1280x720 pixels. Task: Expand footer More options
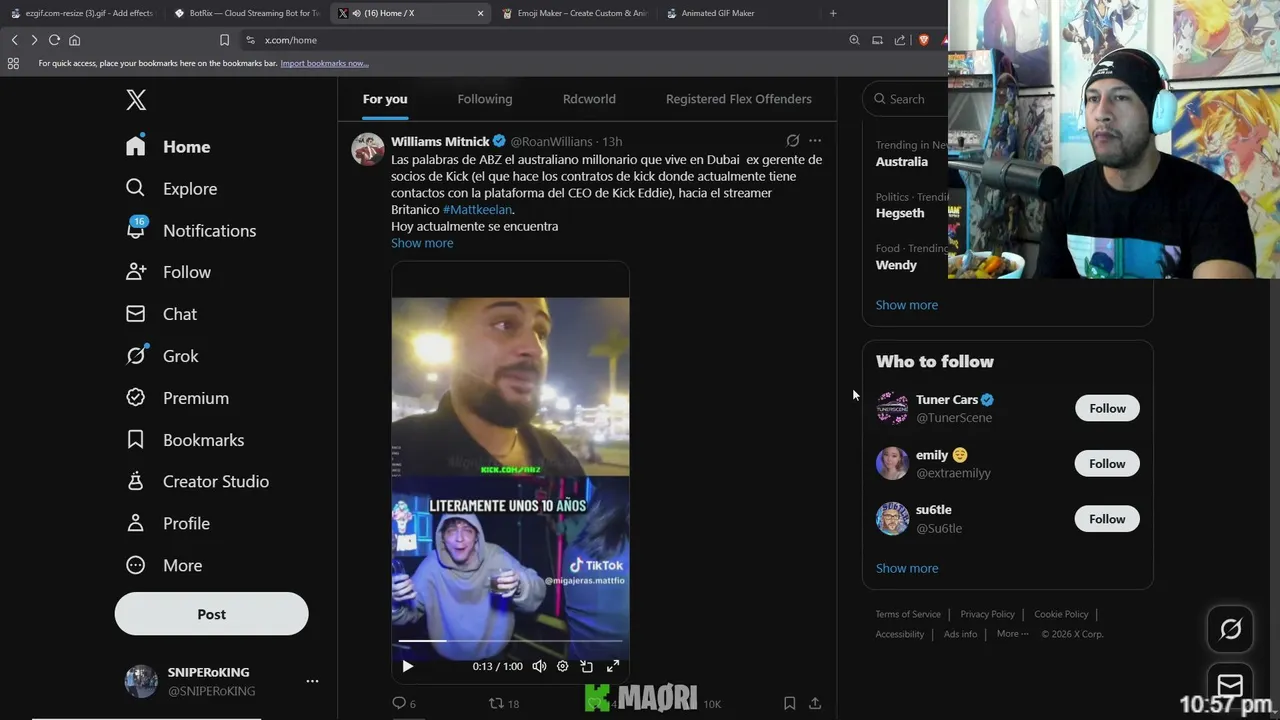point(1012,634)
